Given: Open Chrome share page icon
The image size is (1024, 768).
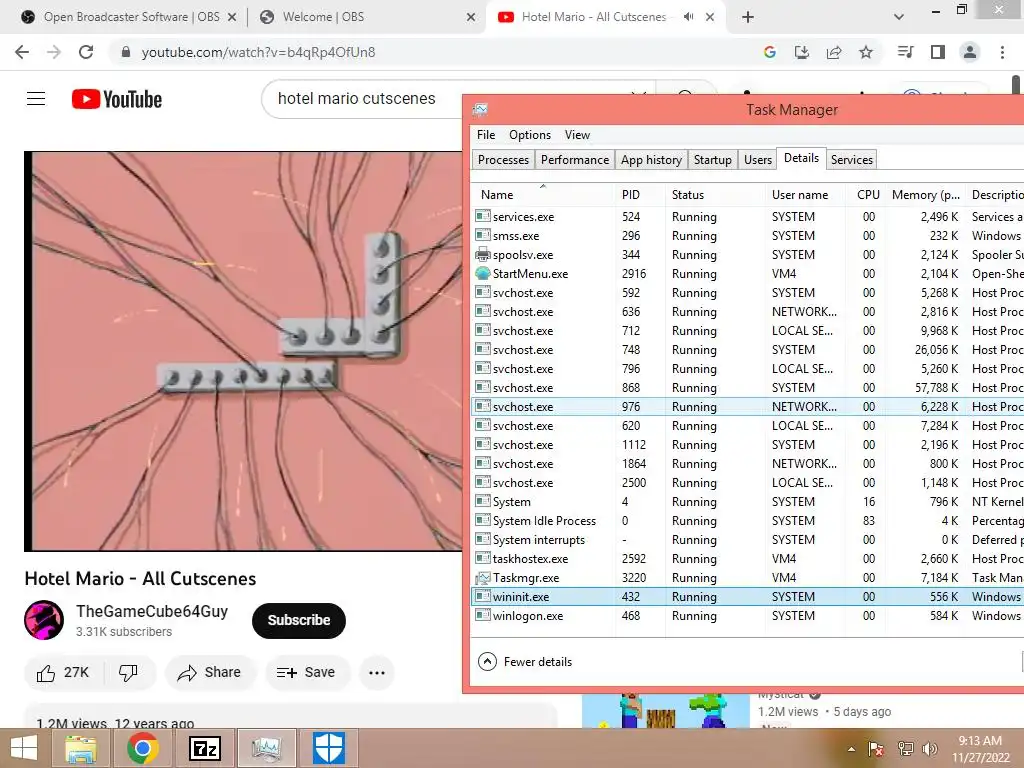Looking at the screenshot, I should pos(834,52).
